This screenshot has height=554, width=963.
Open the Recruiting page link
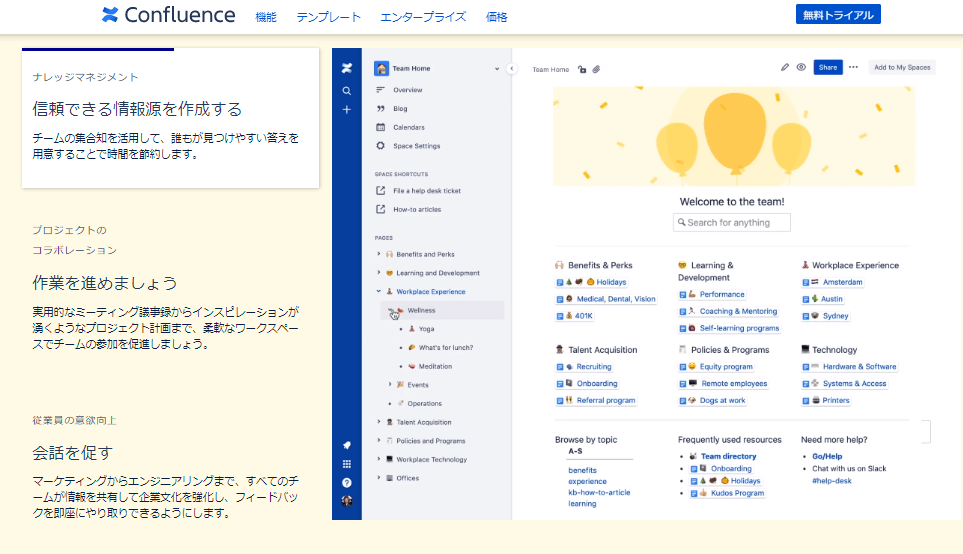[593, 367]
